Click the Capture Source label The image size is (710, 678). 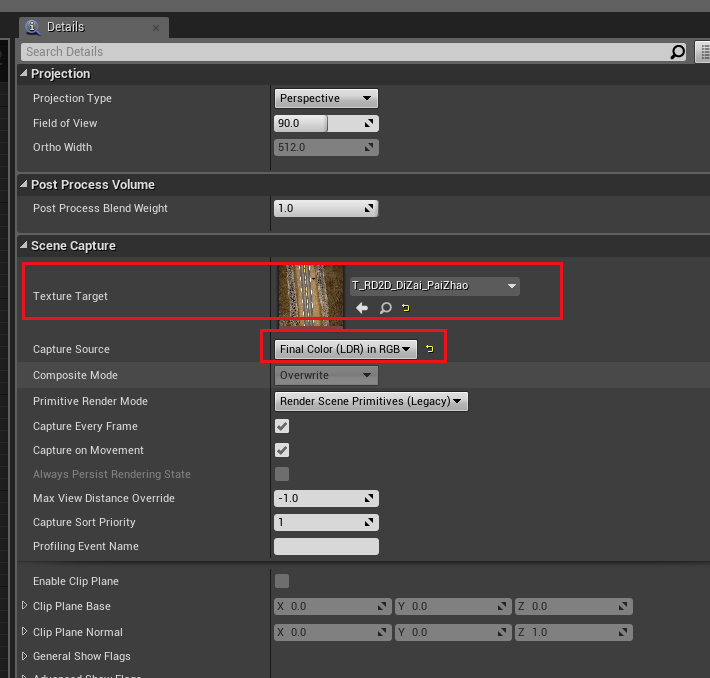click(x=71, y=349)
